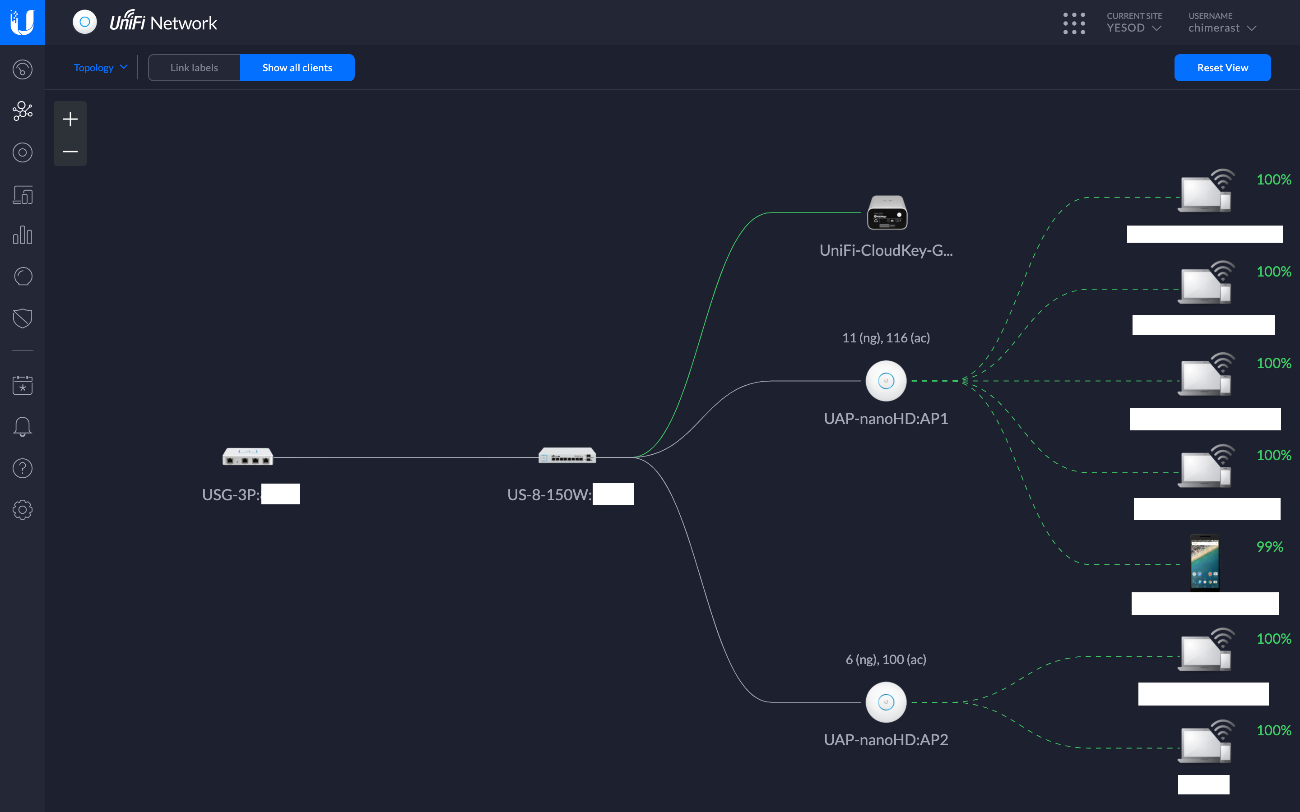Open the Help question mark icon
This screenshot has width=1300, height=812.
pyautogui.click(x=22, y=468)
